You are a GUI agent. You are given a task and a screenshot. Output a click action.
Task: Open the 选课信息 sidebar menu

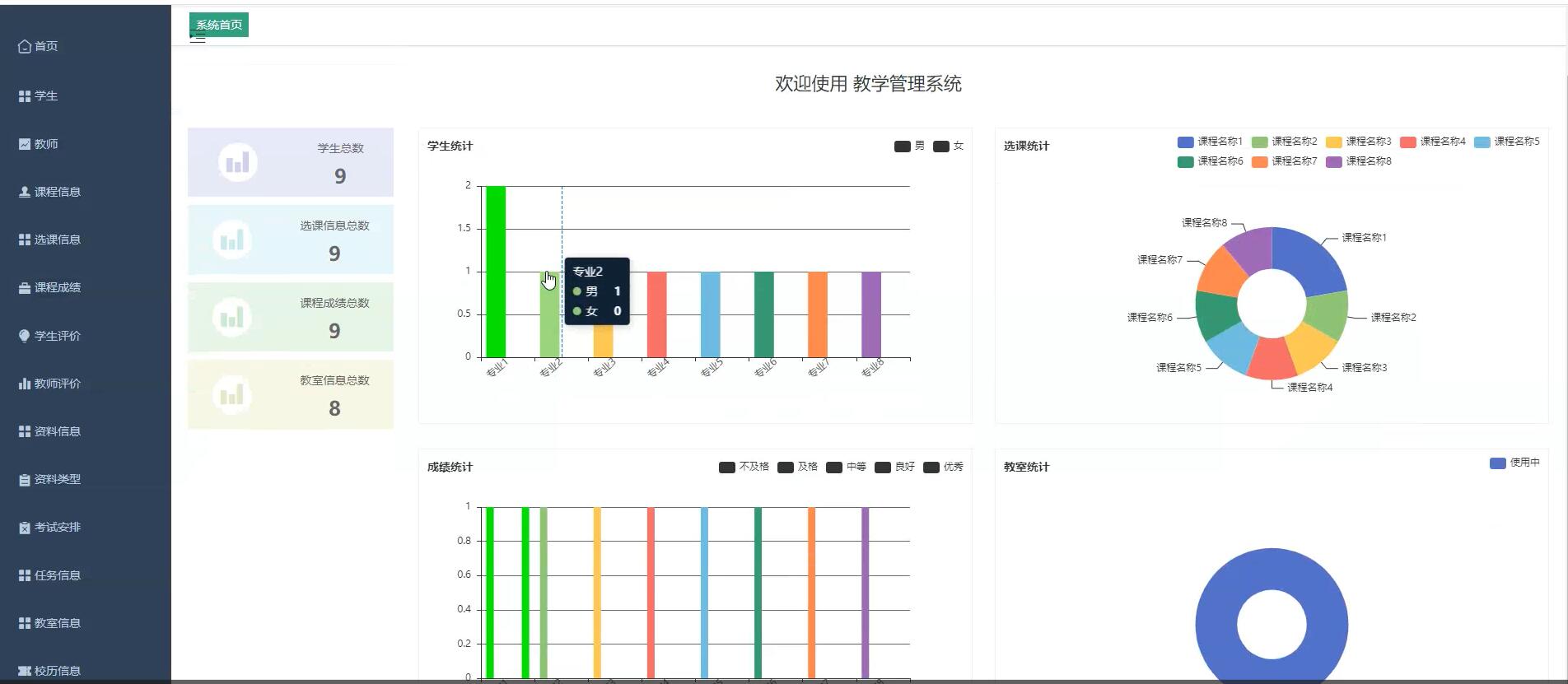coord(86,240)
